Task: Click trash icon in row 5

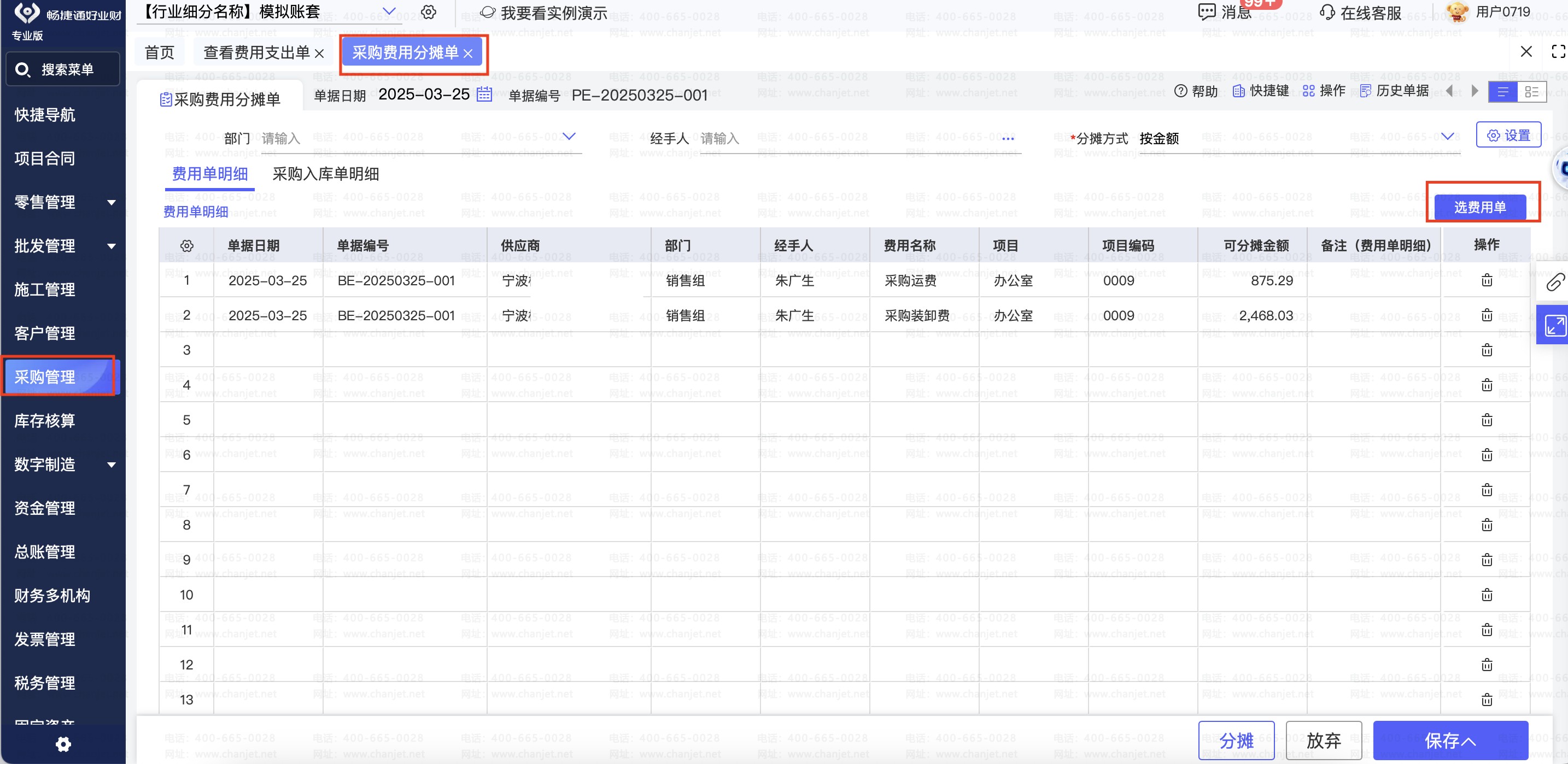Action: click(1487, 420)
